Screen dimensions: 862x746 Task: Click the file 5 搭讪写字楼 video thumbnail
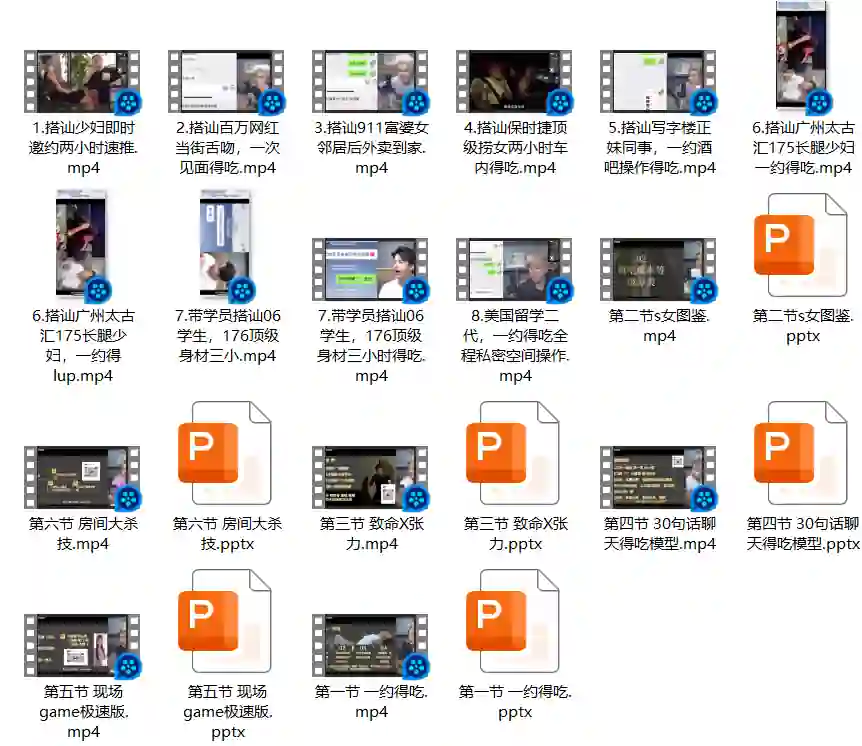[x=658, y=82]
